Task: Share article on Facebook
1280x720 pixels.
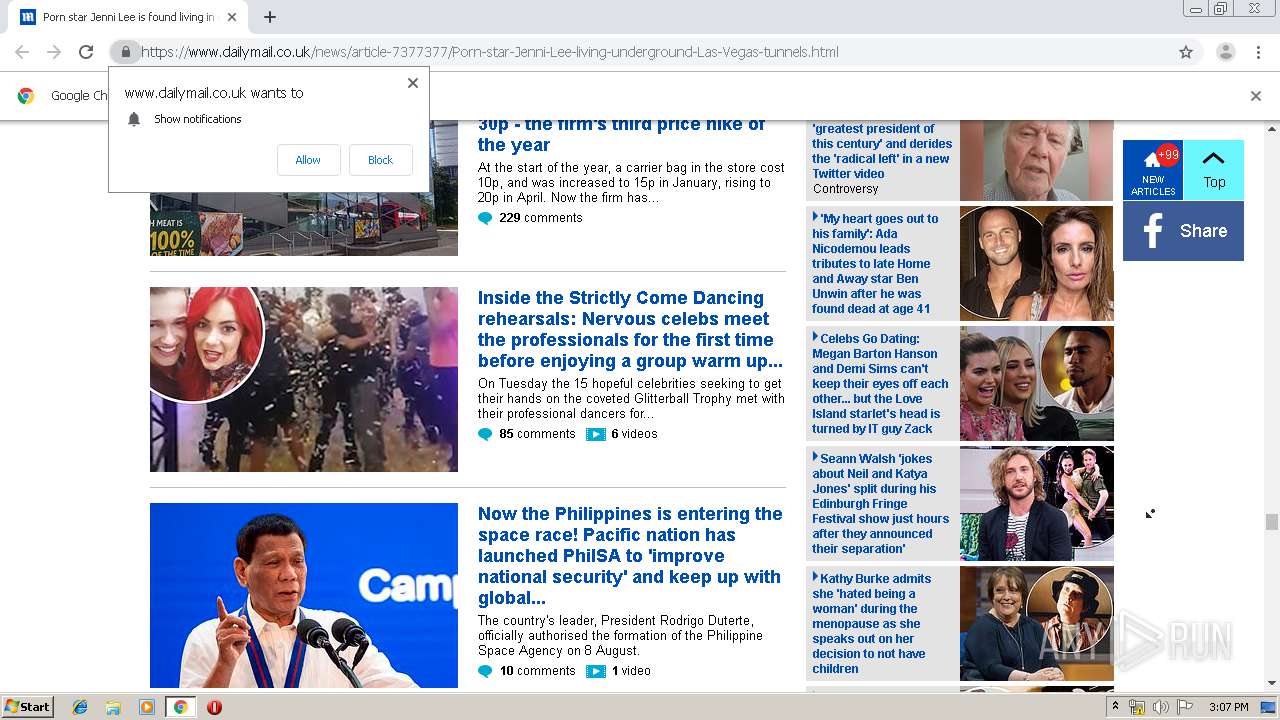Action: click(x=1183, y=231)
